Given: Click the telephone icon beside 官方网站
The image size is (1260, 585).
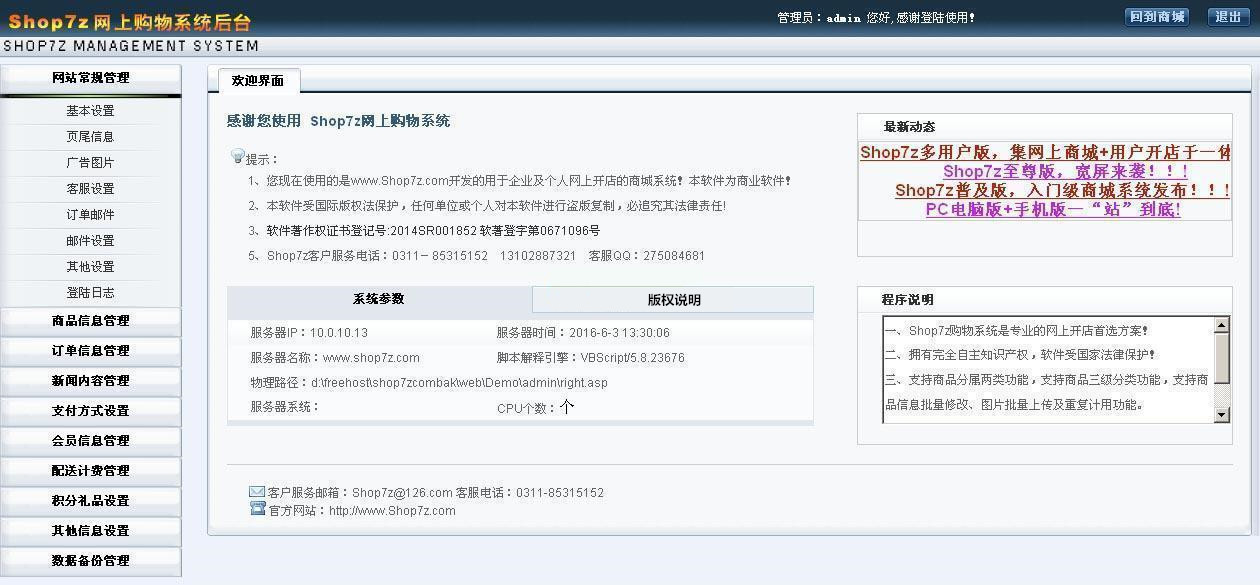Looking at the screenshot, I should [257, 508].
